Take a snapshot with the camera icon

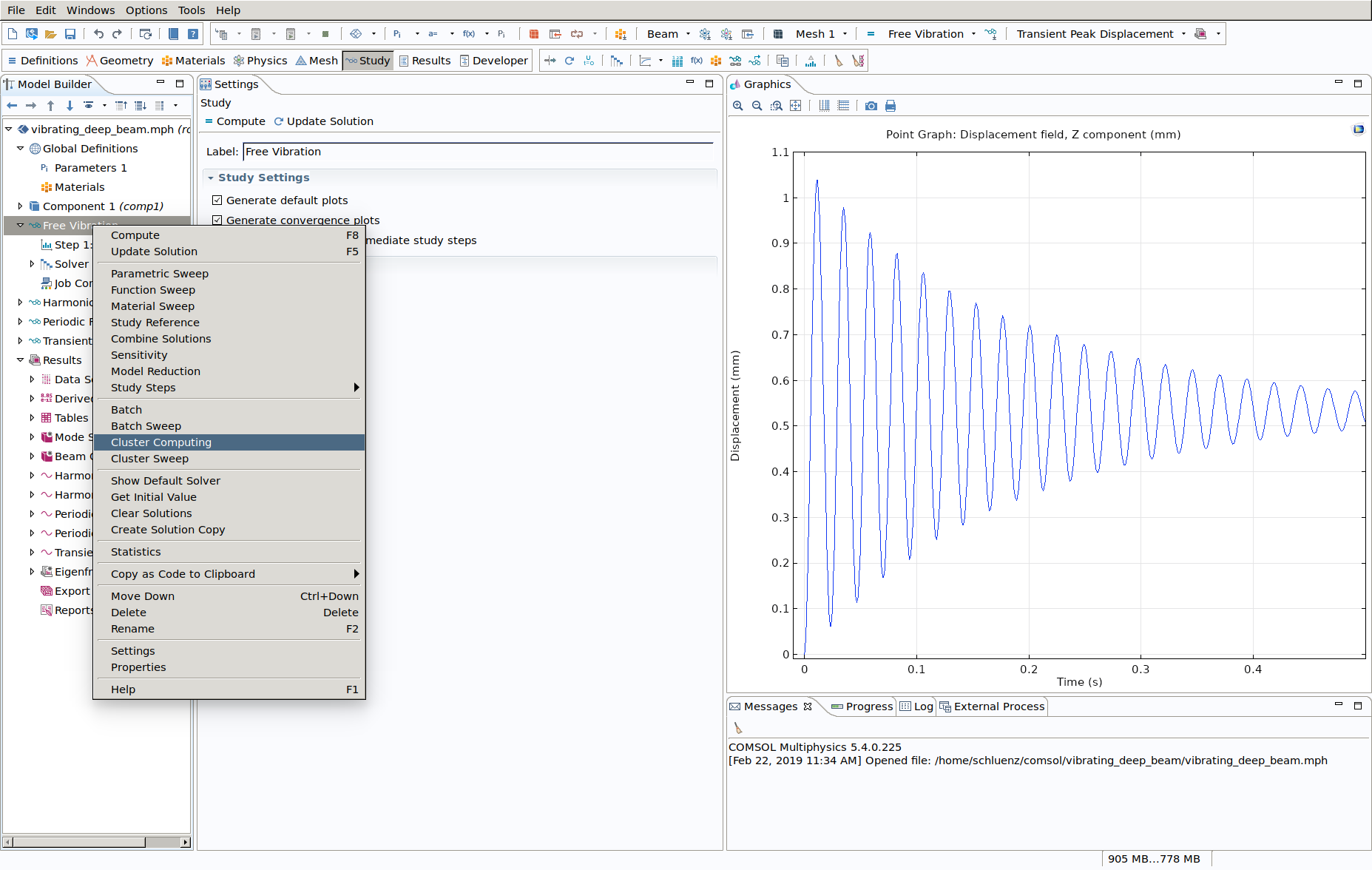pos(871,106)
